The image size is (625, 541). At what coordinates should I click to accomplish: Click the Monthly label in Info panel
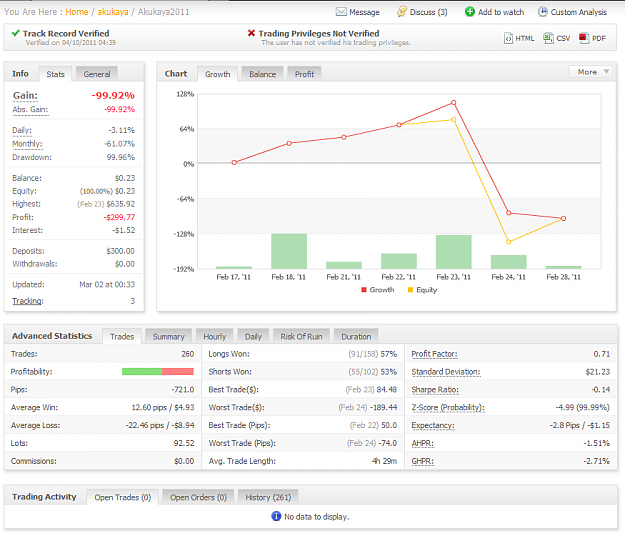pyautogui.click(x=27, y=144)
